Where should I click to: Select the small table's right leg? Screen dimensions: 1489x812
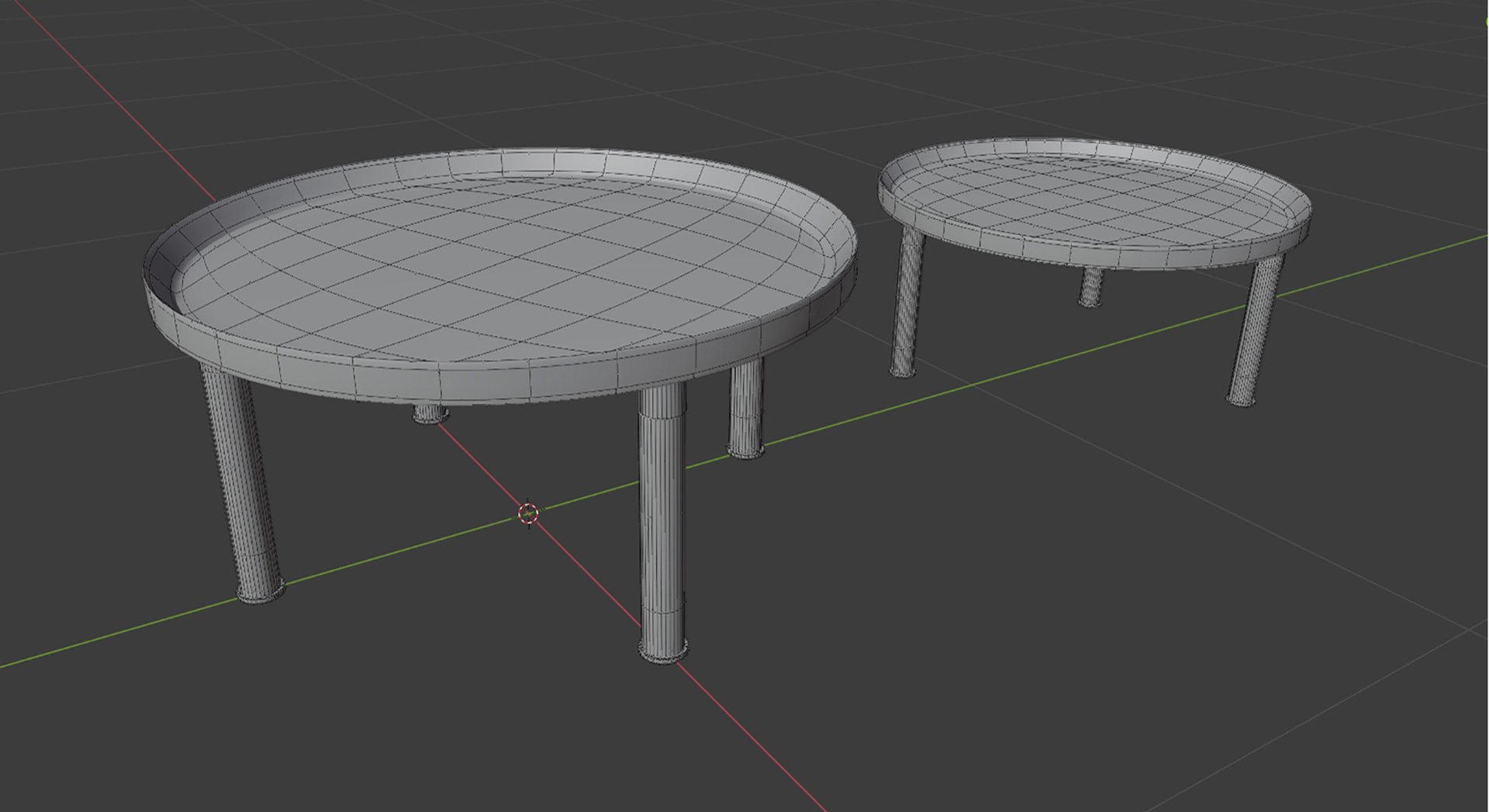click(1256, 329)
